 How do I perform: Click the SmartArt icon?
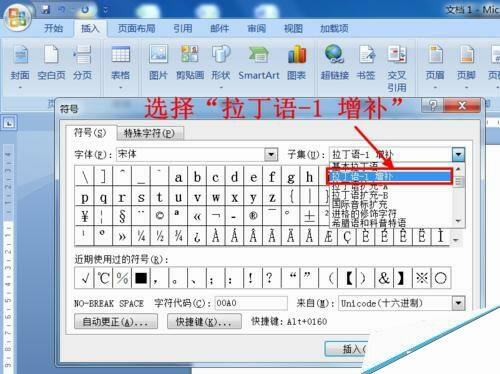259,54
